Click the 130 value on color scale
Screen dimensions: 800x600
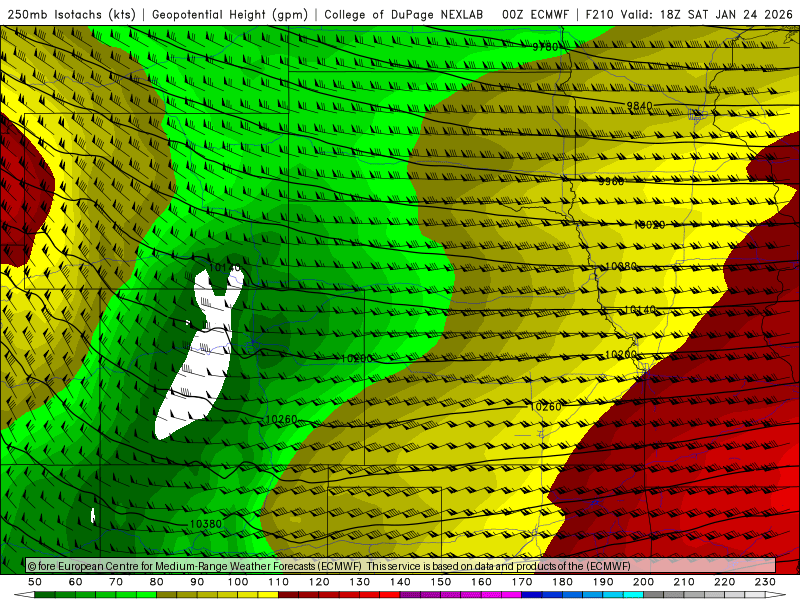tap(360, 582)
